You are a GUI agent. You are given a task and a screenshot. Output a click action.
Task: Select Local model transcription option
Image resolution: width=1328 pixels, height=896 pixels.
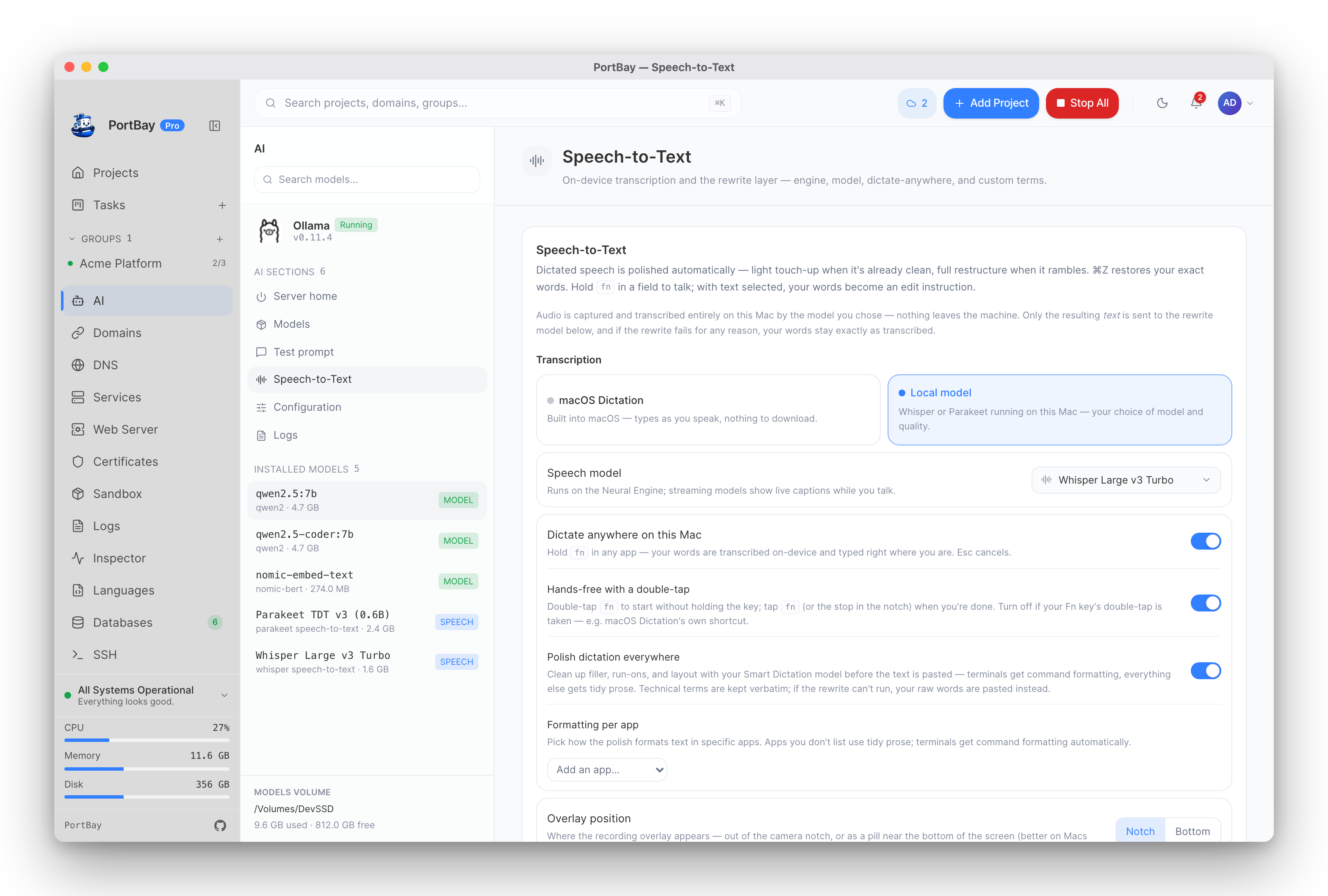click(x=1060, y=410)
